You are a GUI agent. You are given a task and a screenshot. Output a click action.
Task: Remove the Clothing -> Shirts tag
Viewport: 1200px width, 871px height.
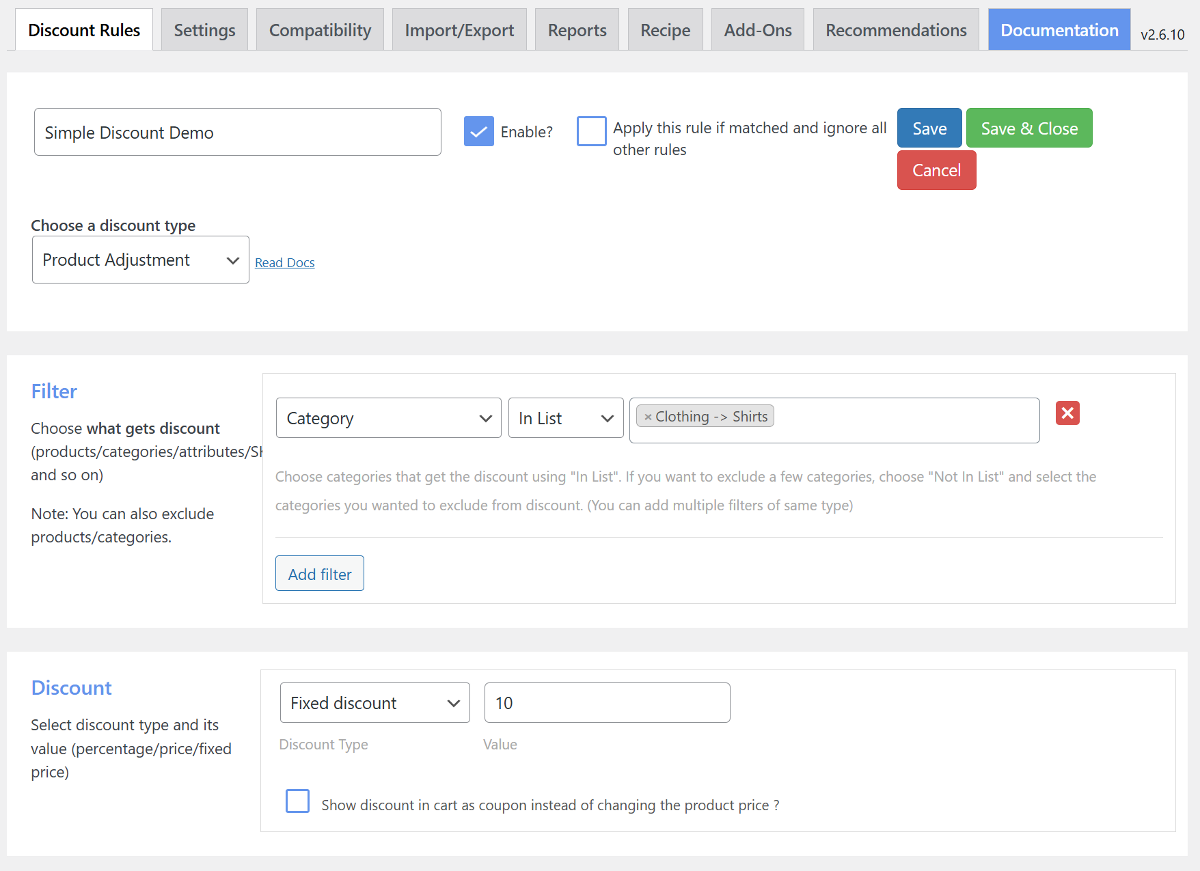tap(648, 417)
